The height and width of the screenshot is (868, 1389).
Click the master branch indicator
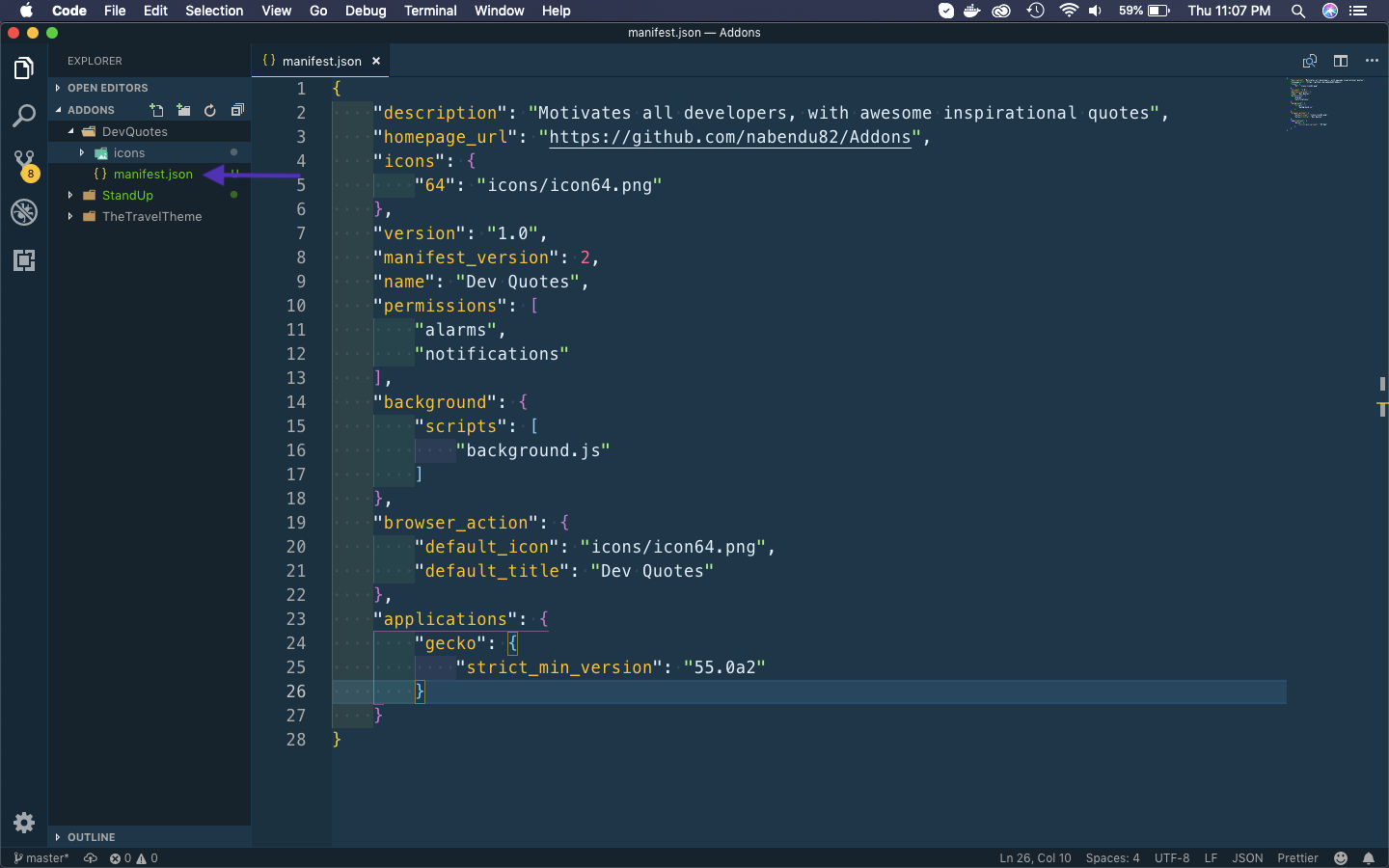coord(41,858)
